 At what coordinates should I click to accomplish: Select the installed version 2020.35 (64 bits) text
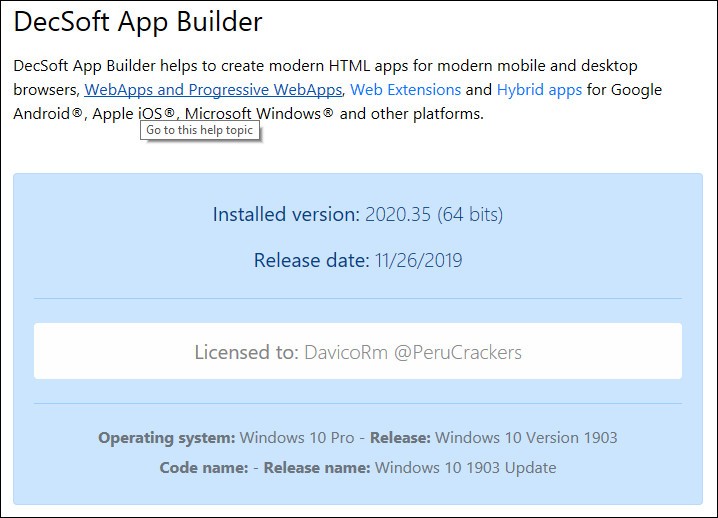[x=434, y=214]
